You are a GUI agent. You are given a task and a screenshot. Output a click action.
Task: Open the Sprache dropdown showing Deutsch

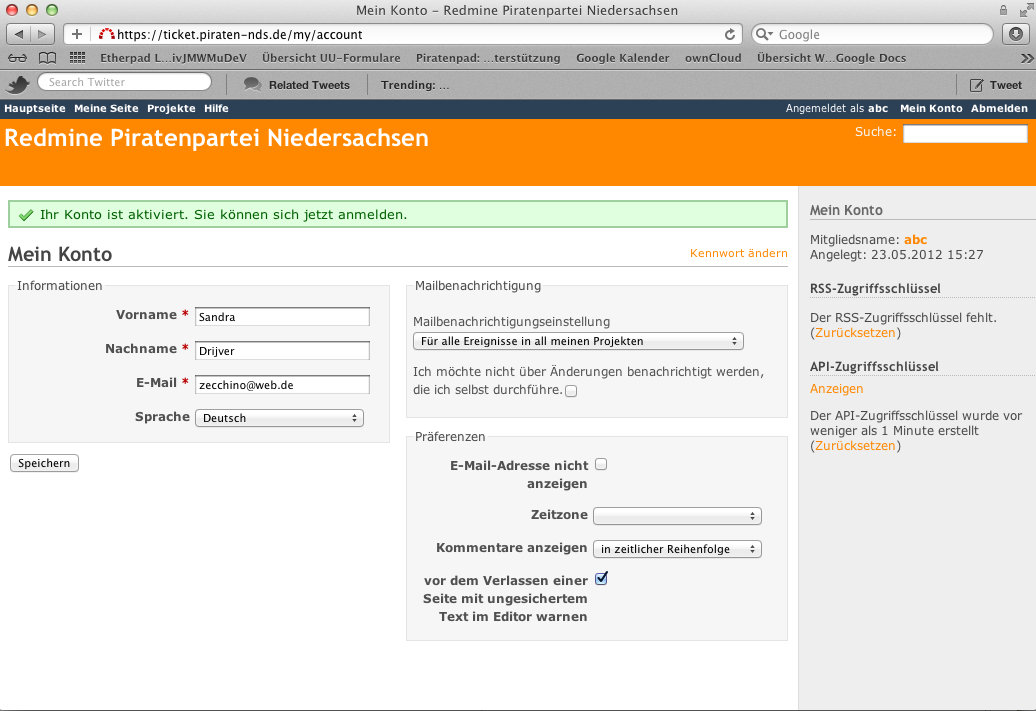(279, 418)
